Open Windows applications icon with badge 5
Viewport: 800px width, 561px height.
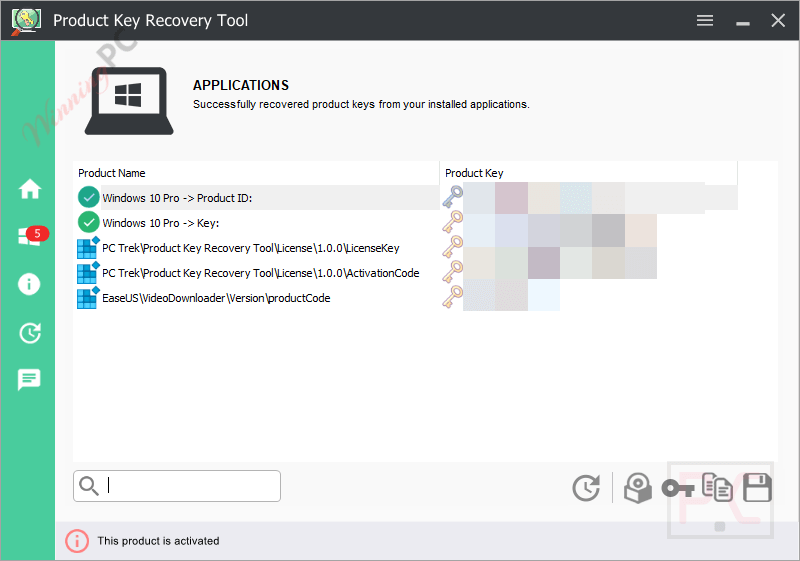(32, 236)
